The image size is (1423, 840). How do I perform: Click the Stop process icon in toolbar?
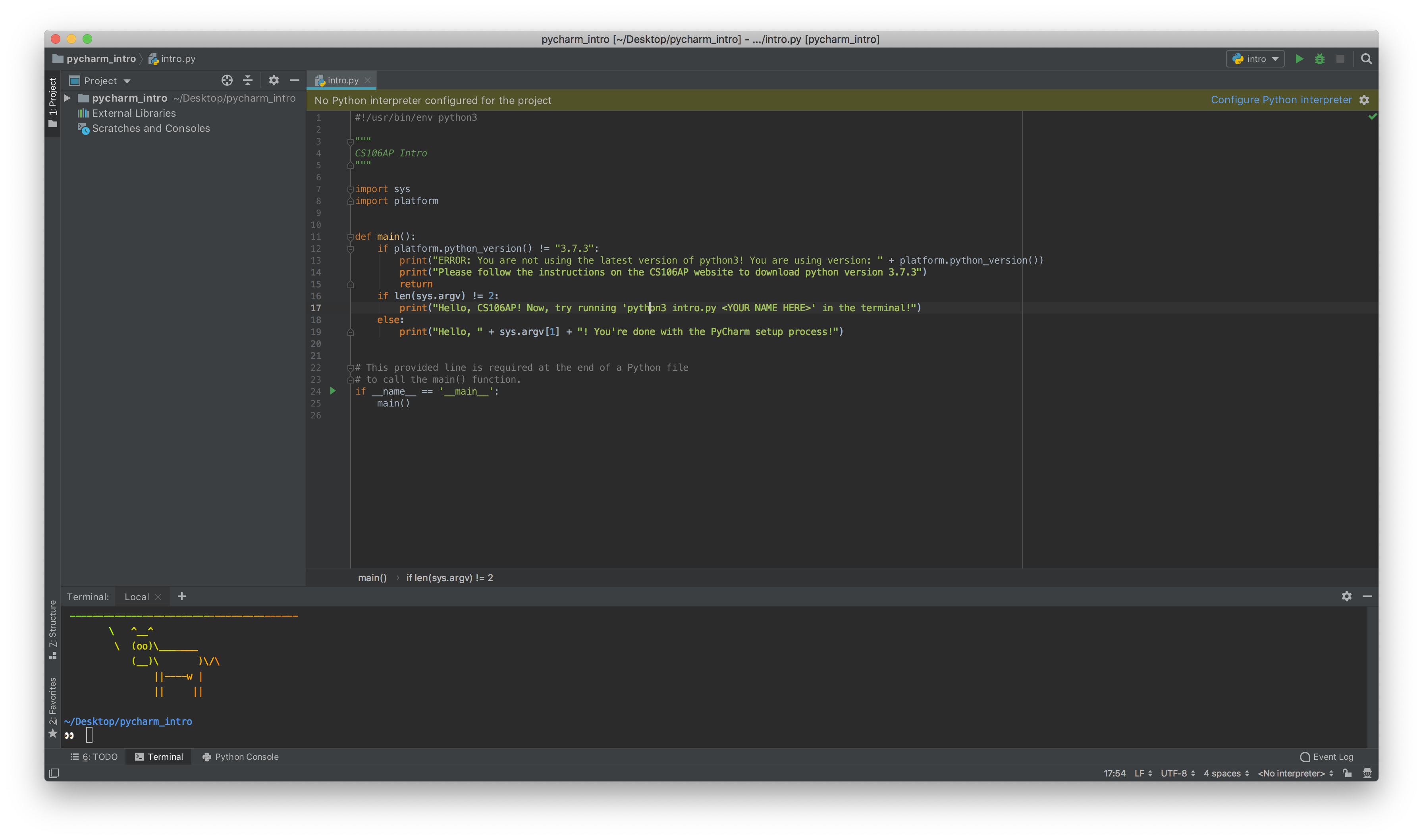point(1341,58)
